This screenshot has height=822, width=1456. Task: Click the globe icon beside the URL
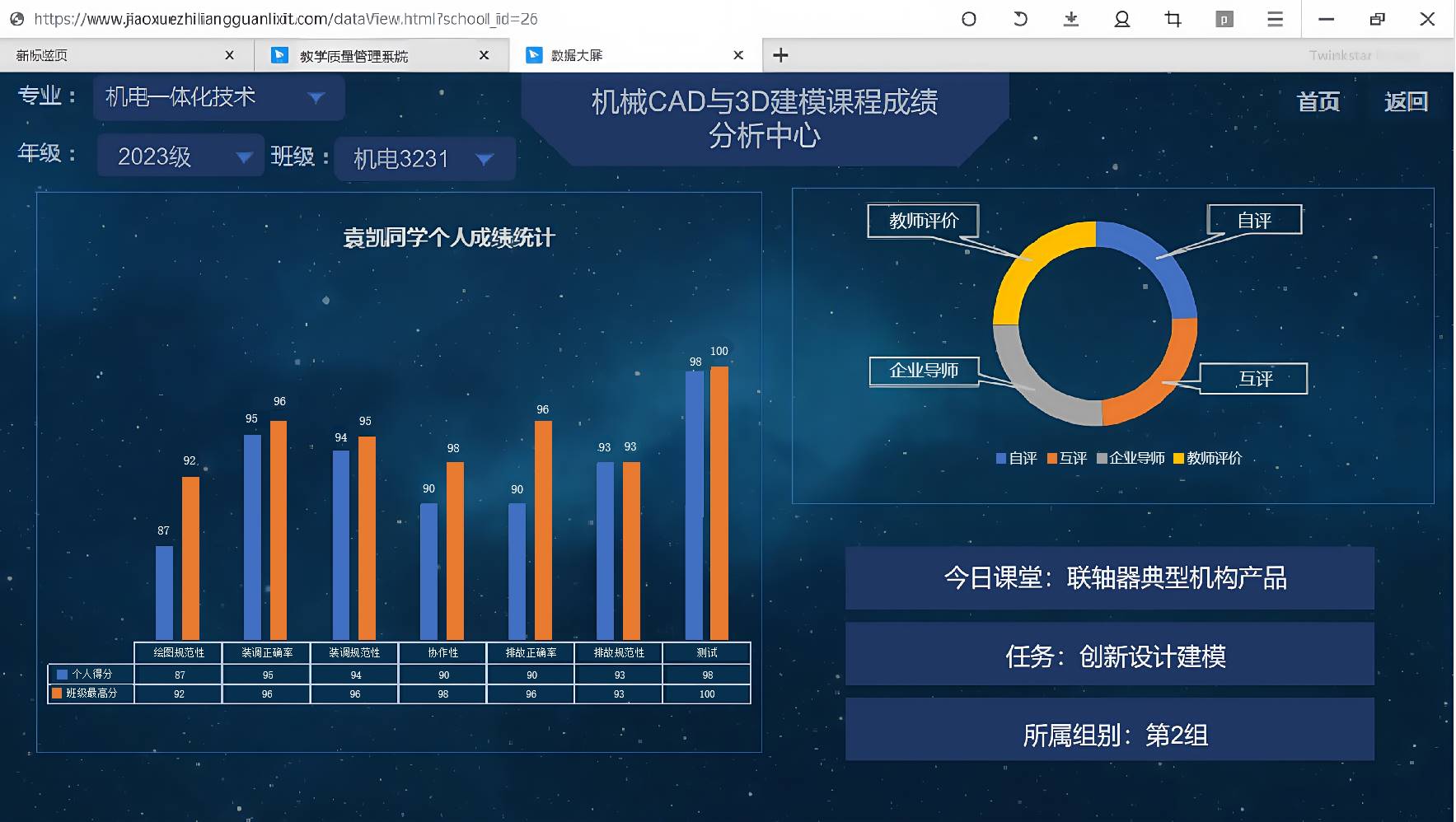(x=16, y=19)
